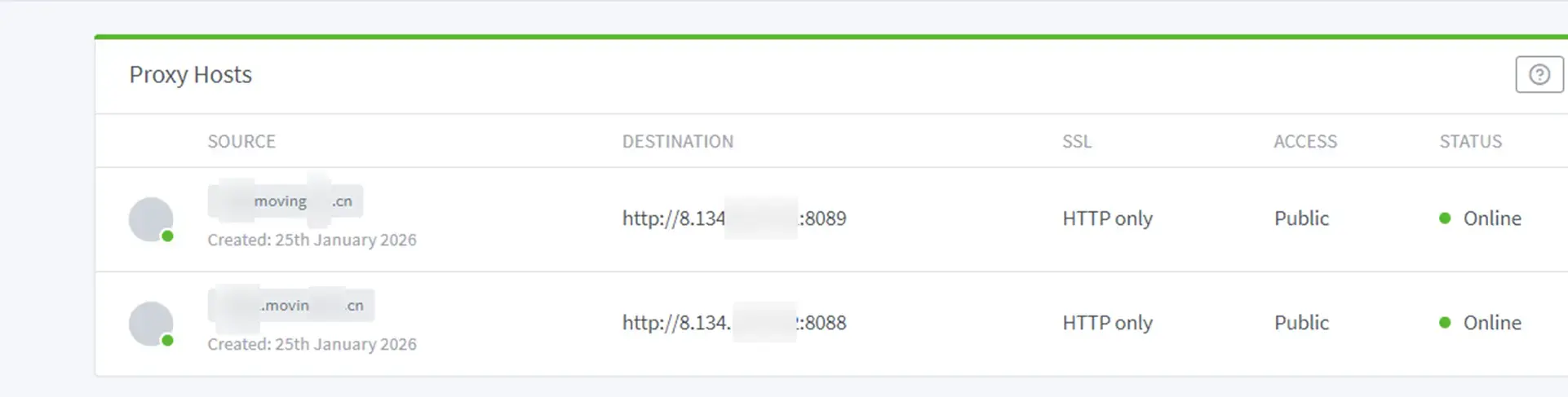Click the SOURCE column header

pyautogui.click(x=241, y=142)
